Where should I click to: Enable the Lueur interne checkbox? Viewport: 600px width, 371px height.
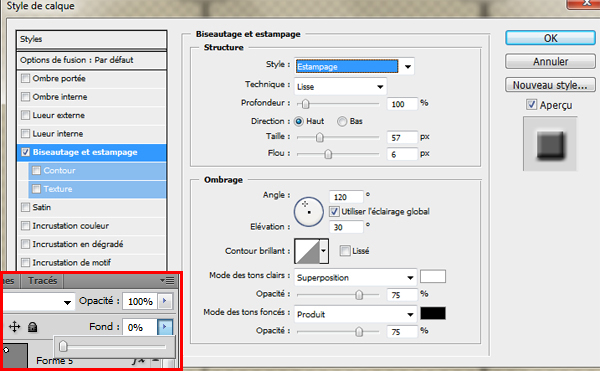(x=26, y=133)
